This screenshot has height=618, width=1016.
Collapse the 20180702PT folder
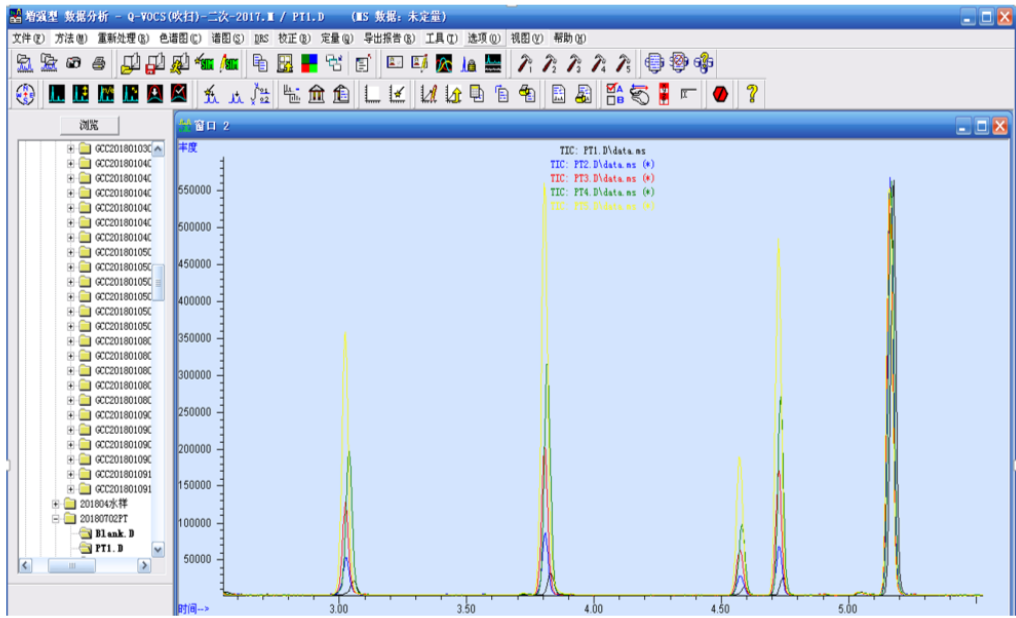pos(56,519)
